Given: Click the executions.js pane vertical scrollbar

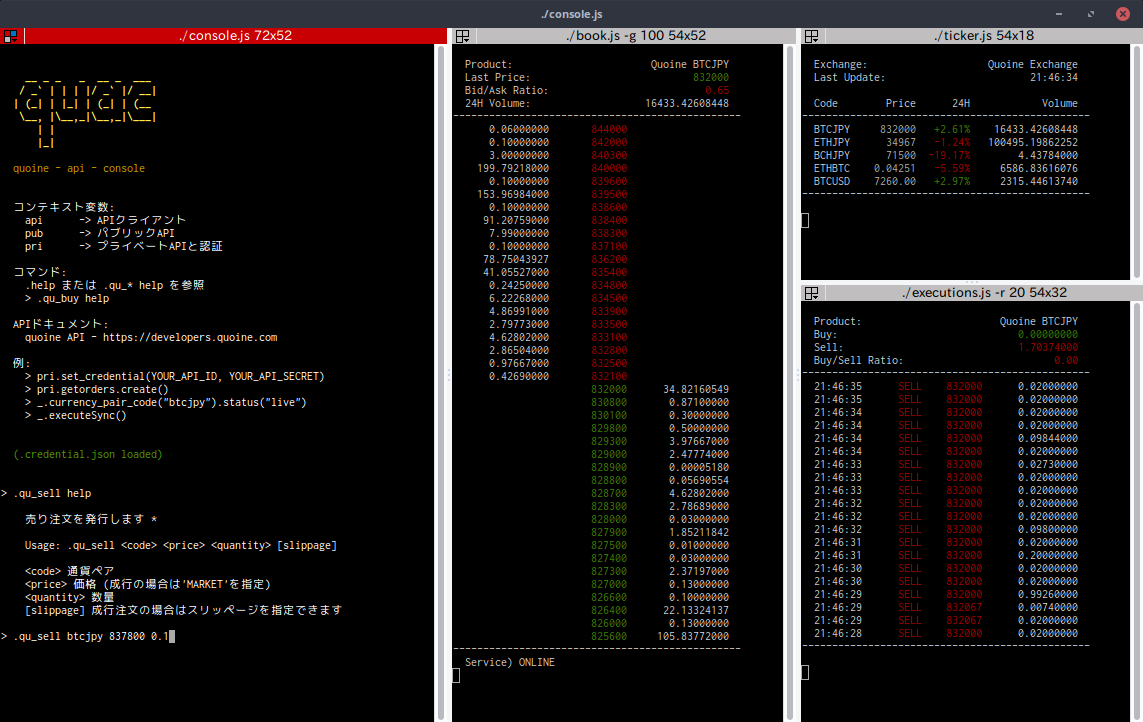Looking at the screenshot, I should click(1135, 511).
